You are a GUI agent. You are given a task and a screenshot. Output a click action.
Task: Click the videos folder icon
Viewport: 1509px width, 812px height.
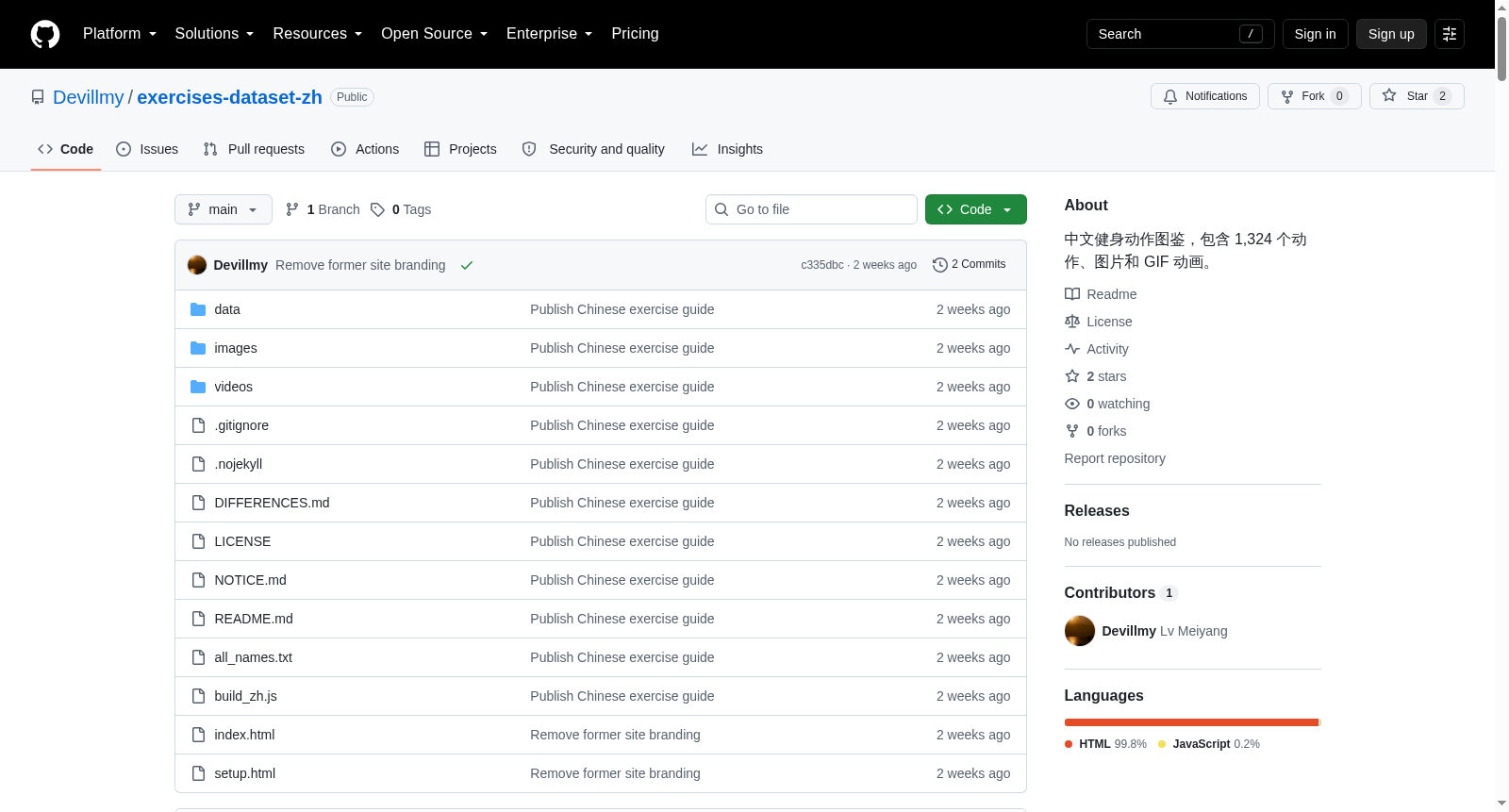198,387
